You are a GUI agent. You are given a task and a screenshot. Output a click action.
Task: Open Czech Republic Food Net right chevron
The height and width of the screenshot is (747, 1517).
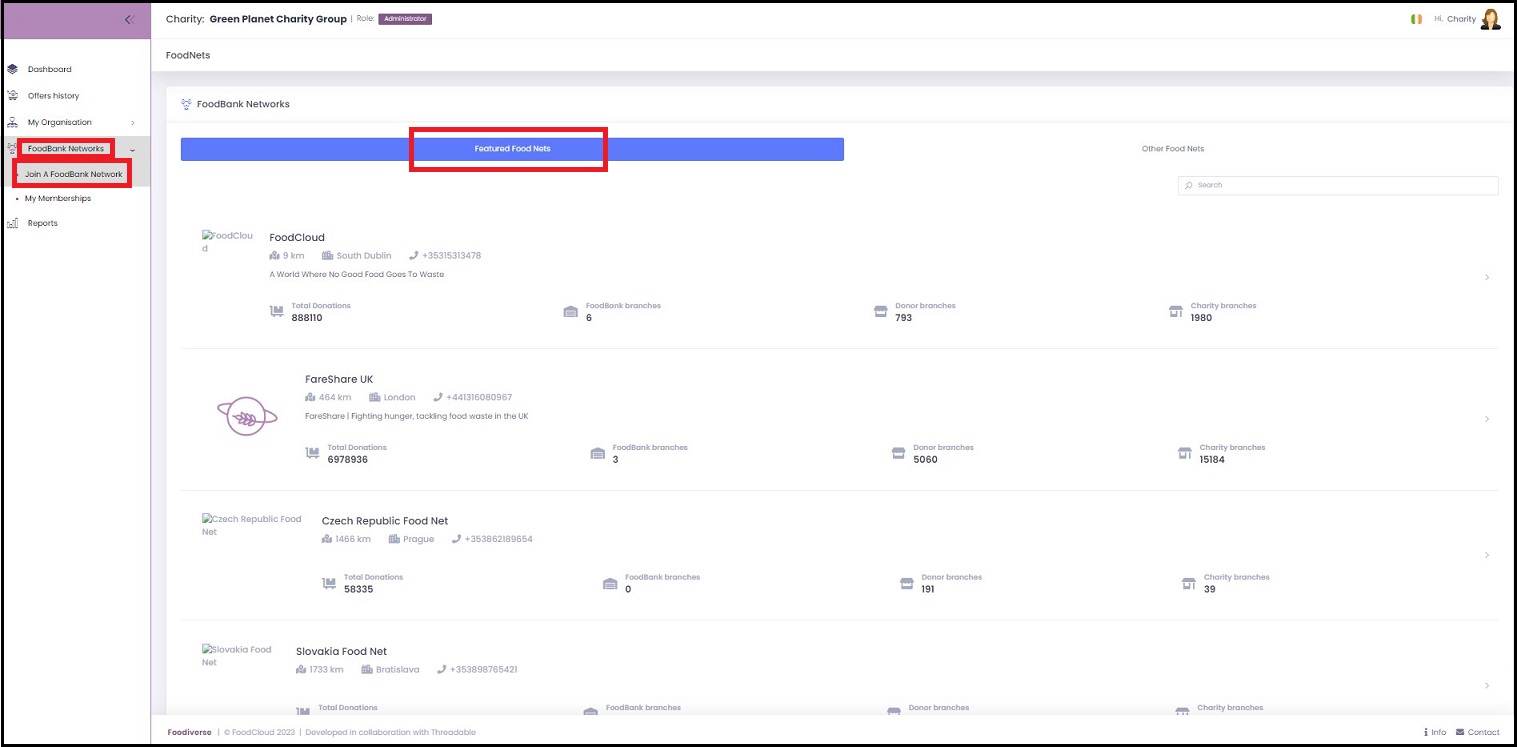click(x=1487, y=555)
